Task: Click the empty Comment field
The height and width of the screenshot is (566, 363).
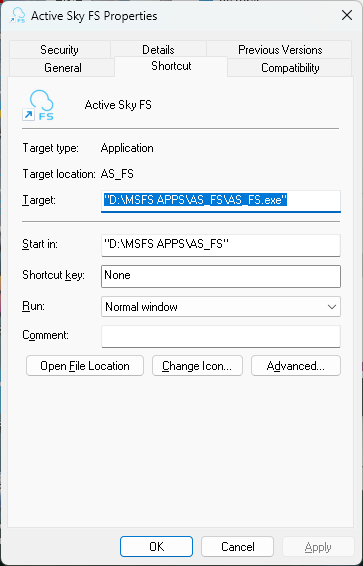Action: click(x=221, y=336)
